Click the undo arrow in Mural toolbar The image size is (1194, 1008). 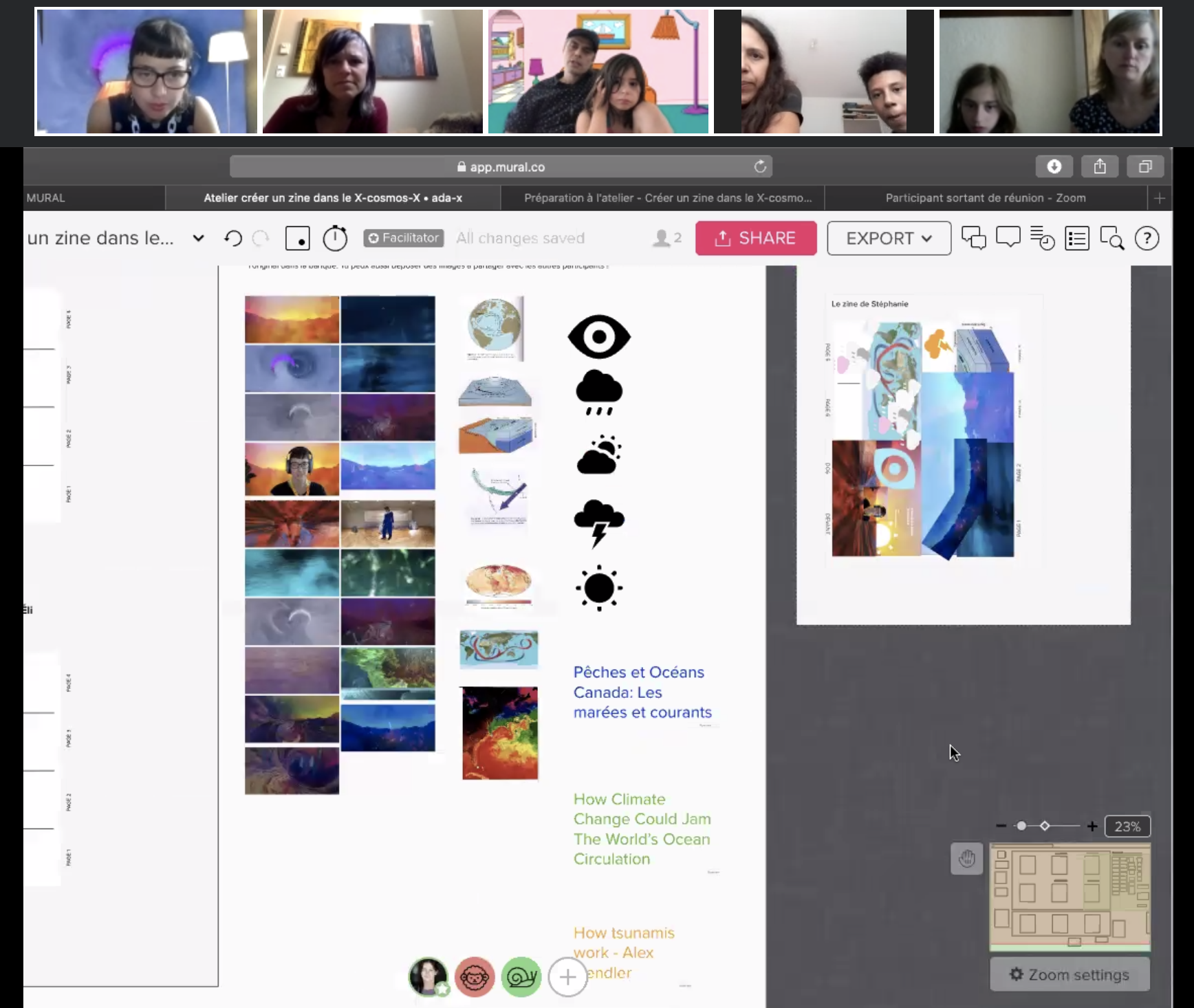[x=233, y=239]
